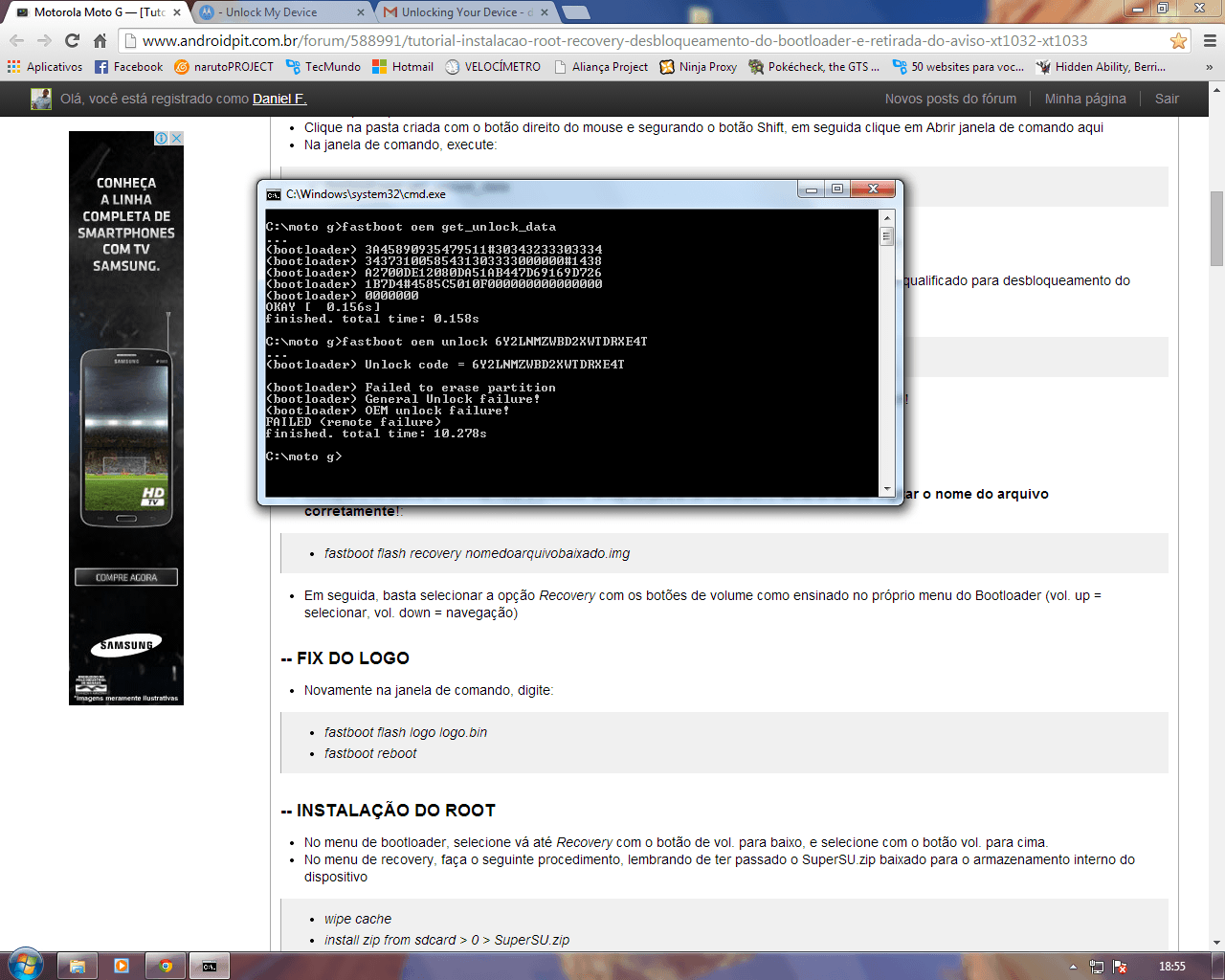Click the page scrollbar down arrow
The image size is (1225, 980).
coord(1216,944)
